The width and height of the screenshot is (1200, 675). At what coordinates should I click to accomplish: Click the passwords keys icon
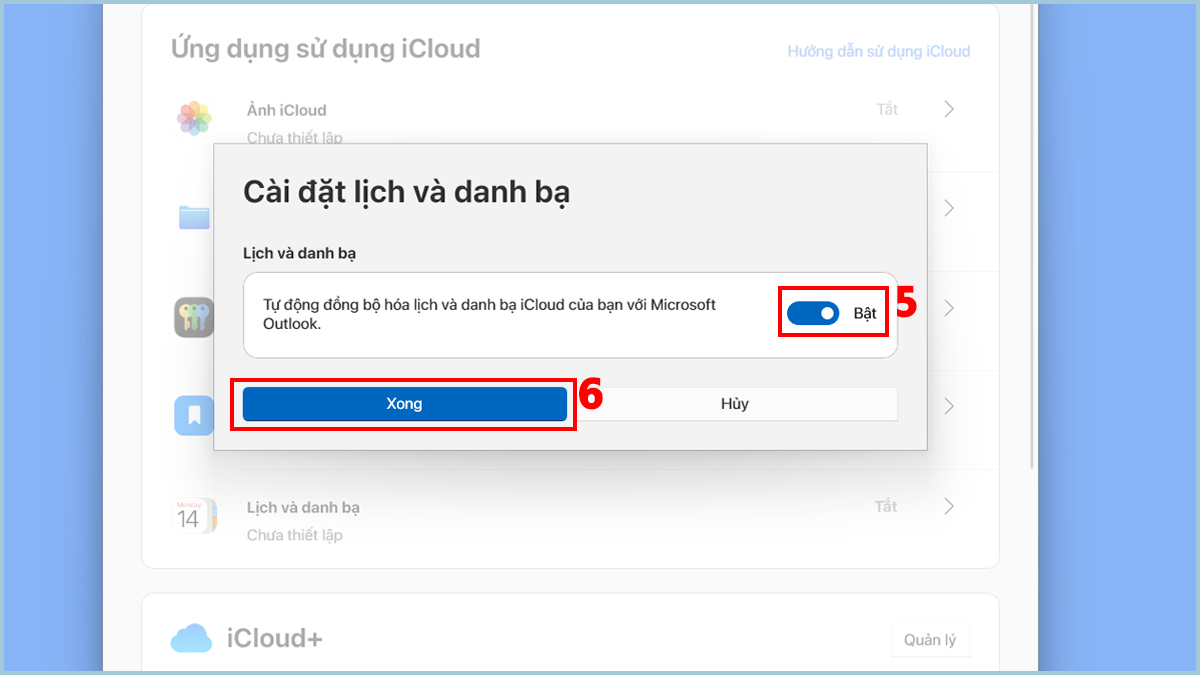tap(194, 316)
